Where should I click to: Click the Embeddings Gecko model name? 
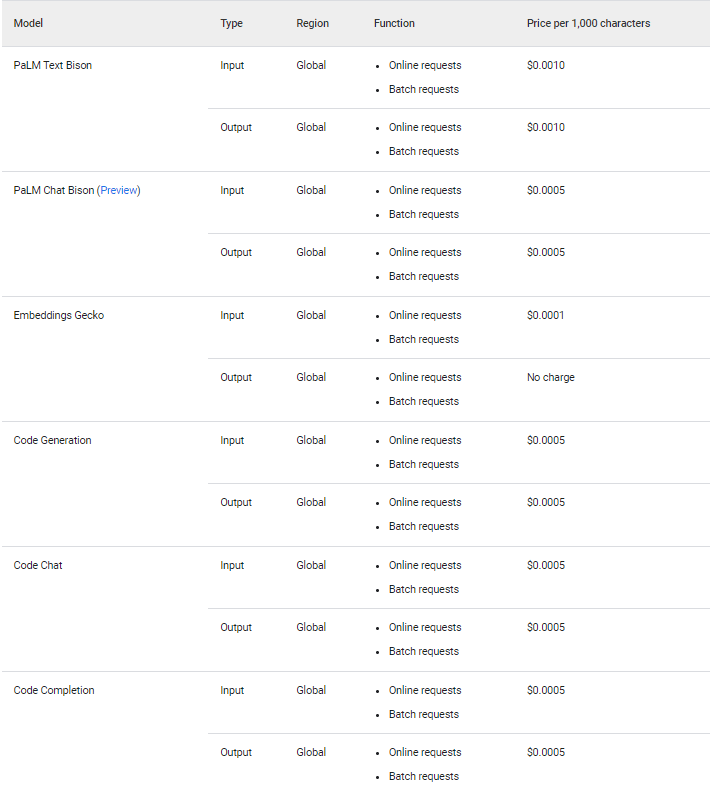(59, 316)
